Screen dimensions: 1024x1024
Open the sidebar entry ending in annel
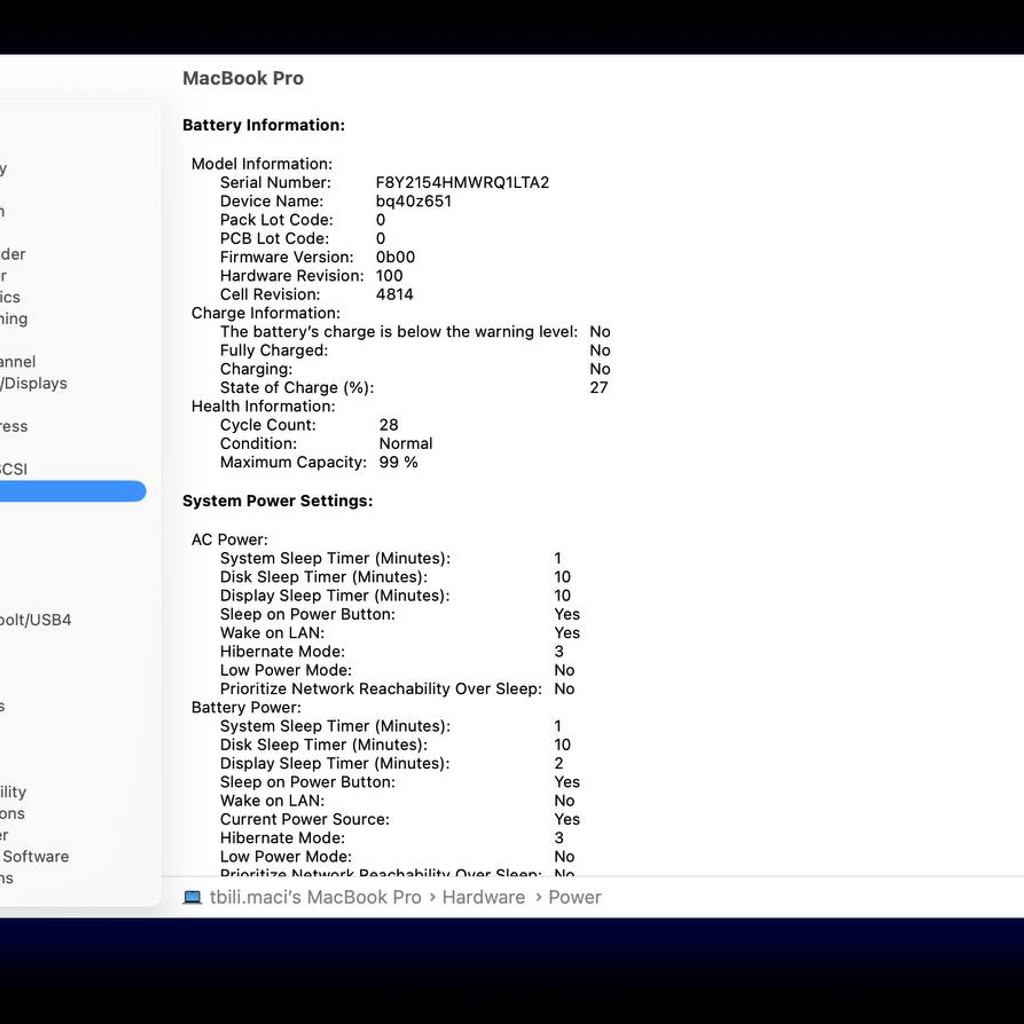point(18,362)
